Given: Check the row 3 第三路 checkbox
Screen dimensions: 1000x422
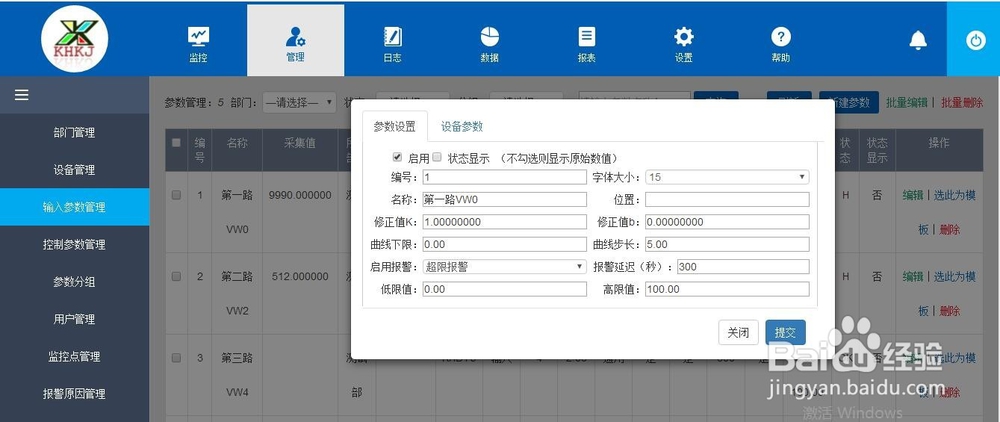Looking at the screenshot, I should pyautogui.click(x=176, y=358).
